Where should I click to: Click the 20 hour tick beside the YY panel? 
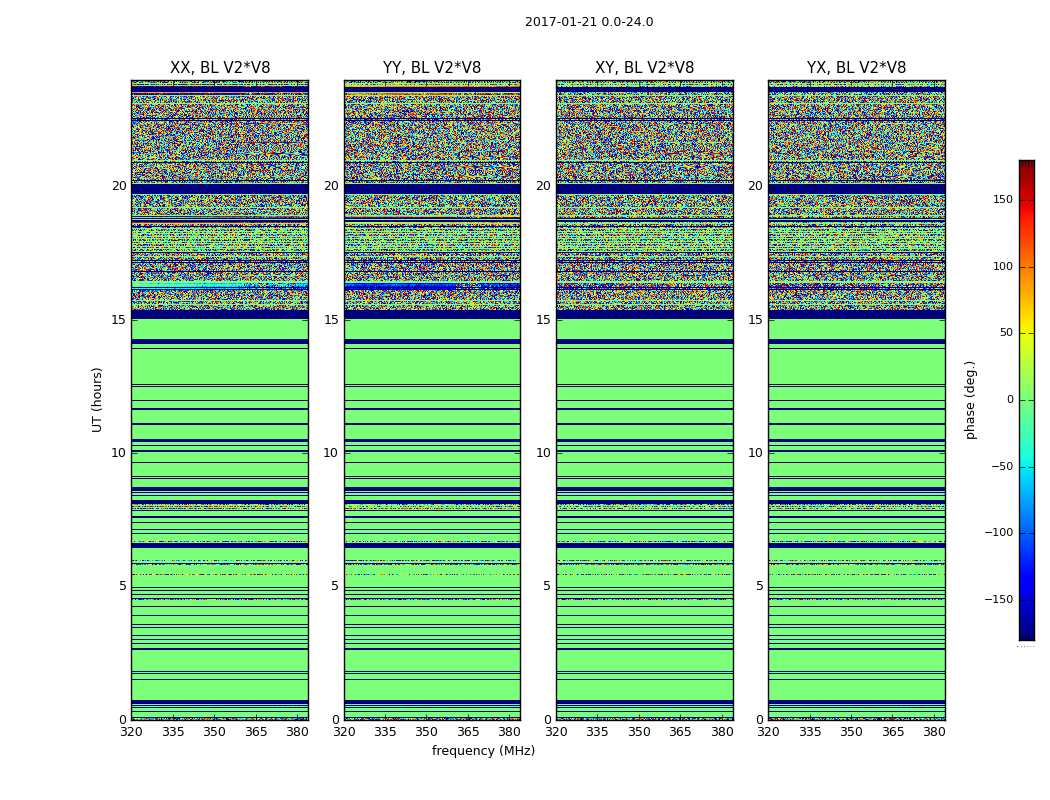coord(330,186)
